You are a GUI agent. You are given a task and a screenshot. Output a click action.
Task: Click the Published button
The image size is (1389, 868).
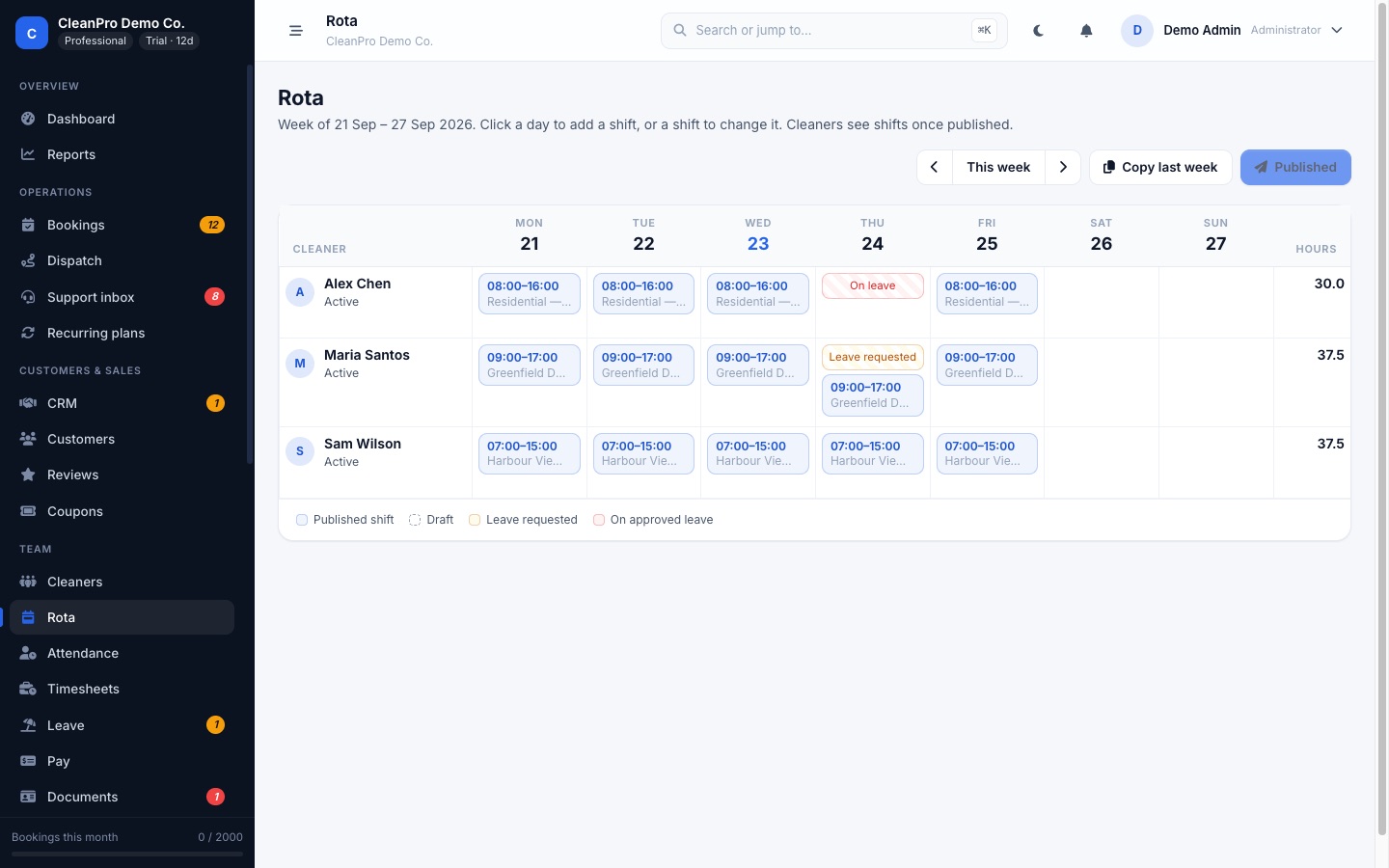[1295, 167]
